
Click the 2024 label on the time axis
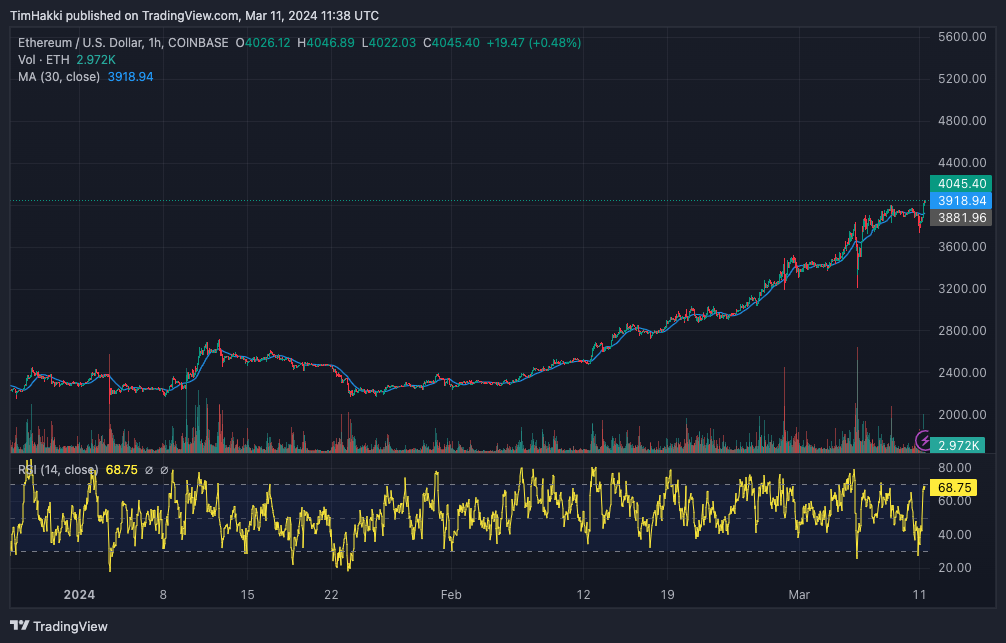click(81, 595)
